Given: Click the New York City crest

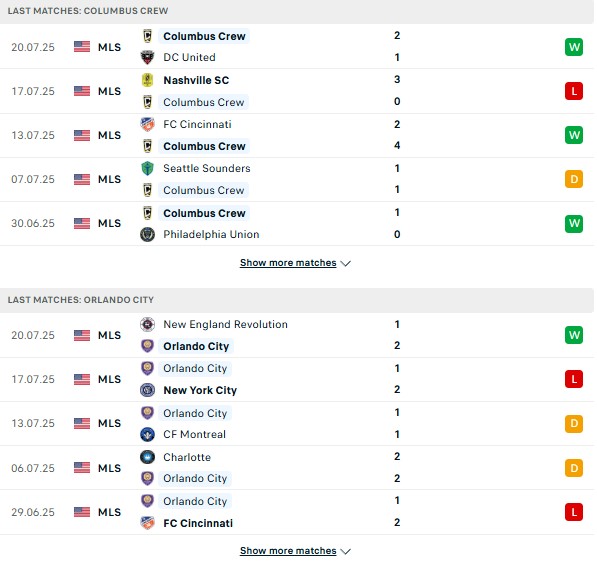Looking at the screenshot, I should [x=147, y=390].
